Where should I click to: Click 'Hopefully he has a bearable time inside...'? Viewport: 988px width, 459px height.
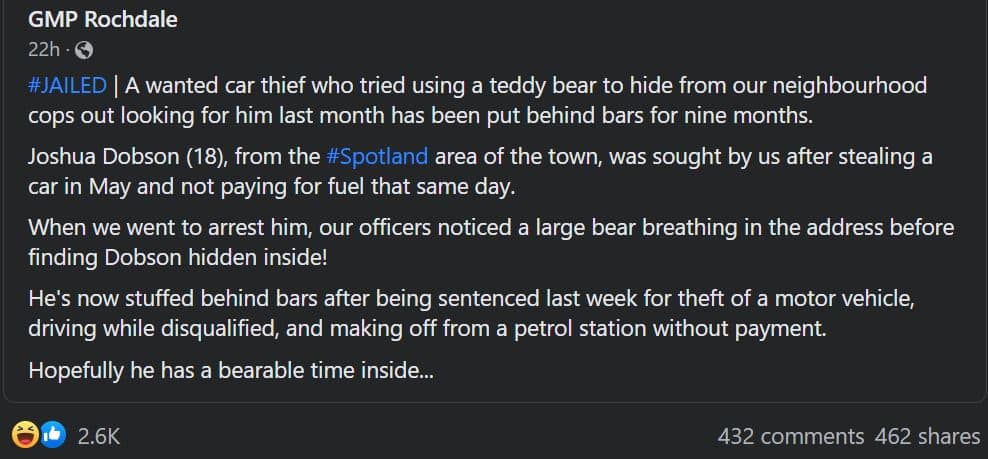click(x=231, y=370)
